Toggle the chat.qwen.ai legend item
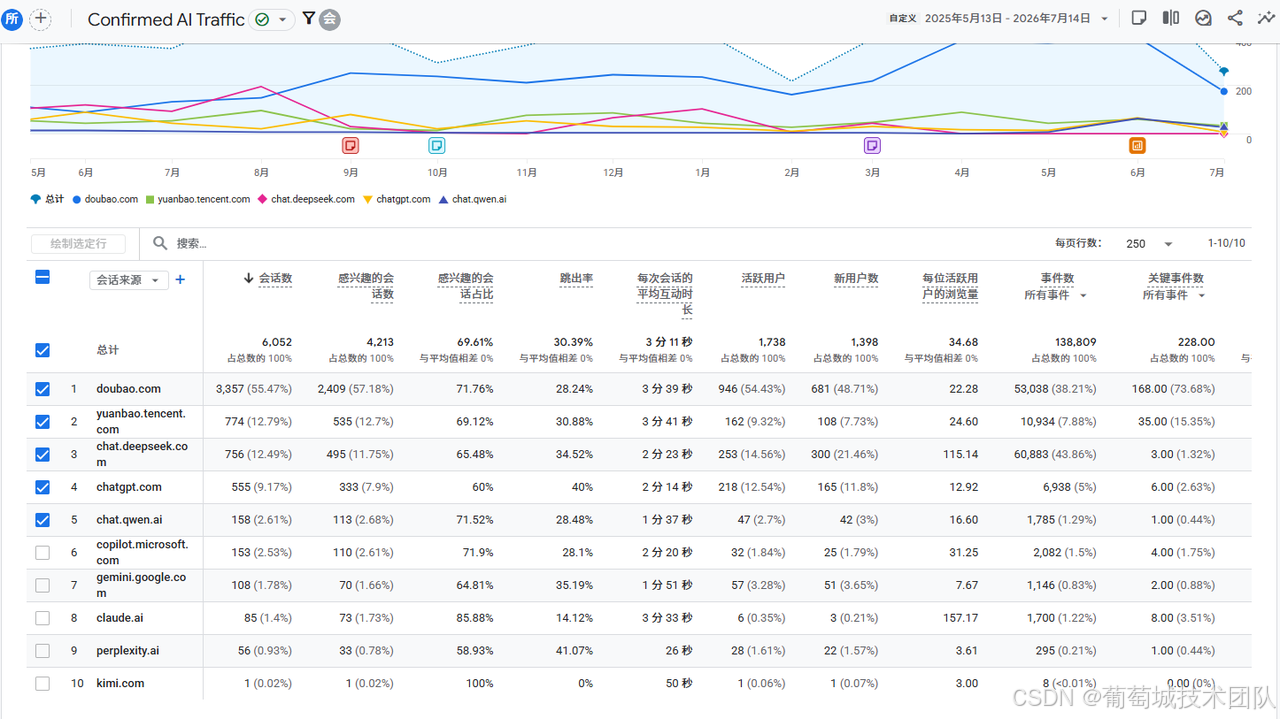The height and width of the screenshot is (719, 1280). (x=472, y=199)
